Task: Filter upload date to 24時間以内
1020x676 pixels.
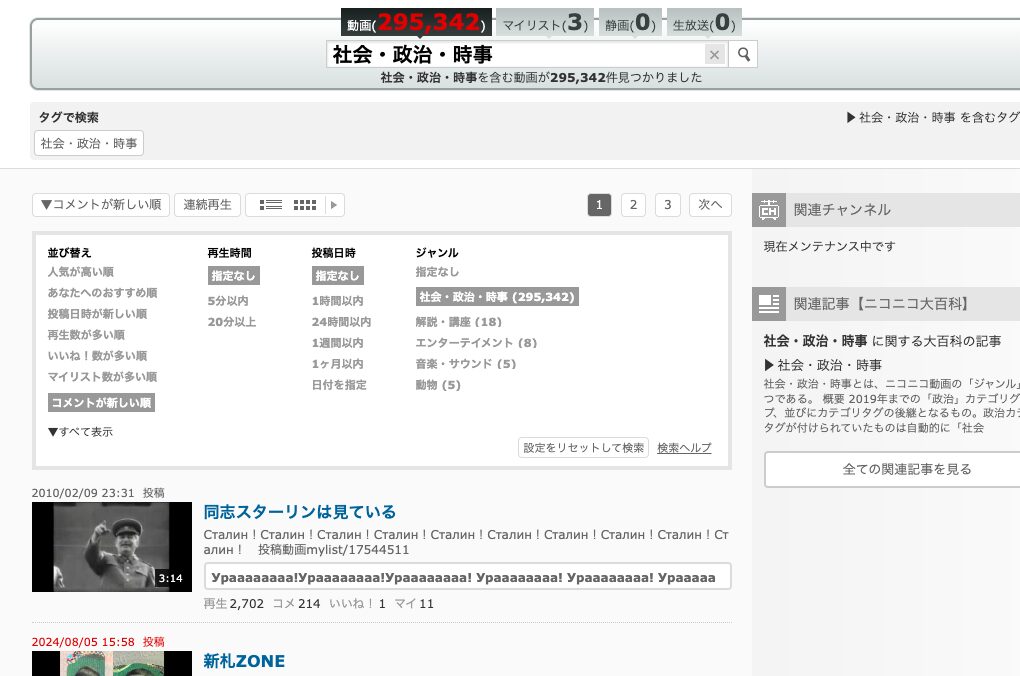Action: pos(341,322)
